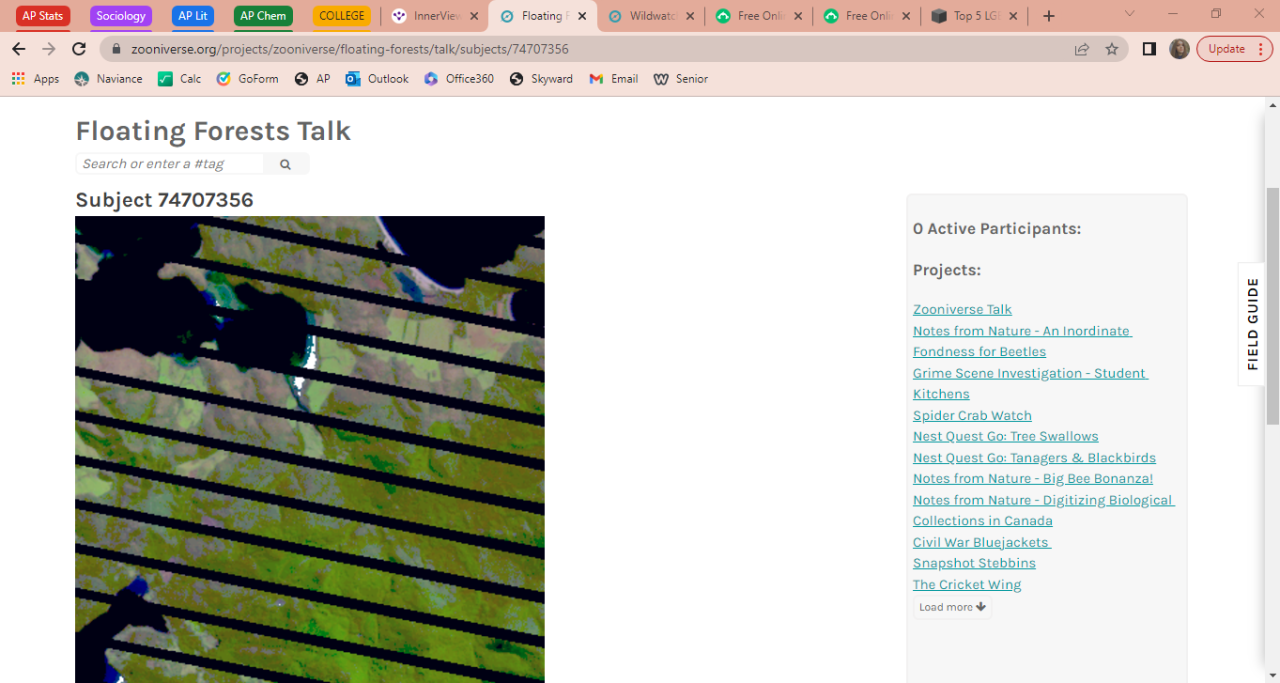Click the user profile avatar
Screen dimensions: 1280x683
coord(1179,49)
